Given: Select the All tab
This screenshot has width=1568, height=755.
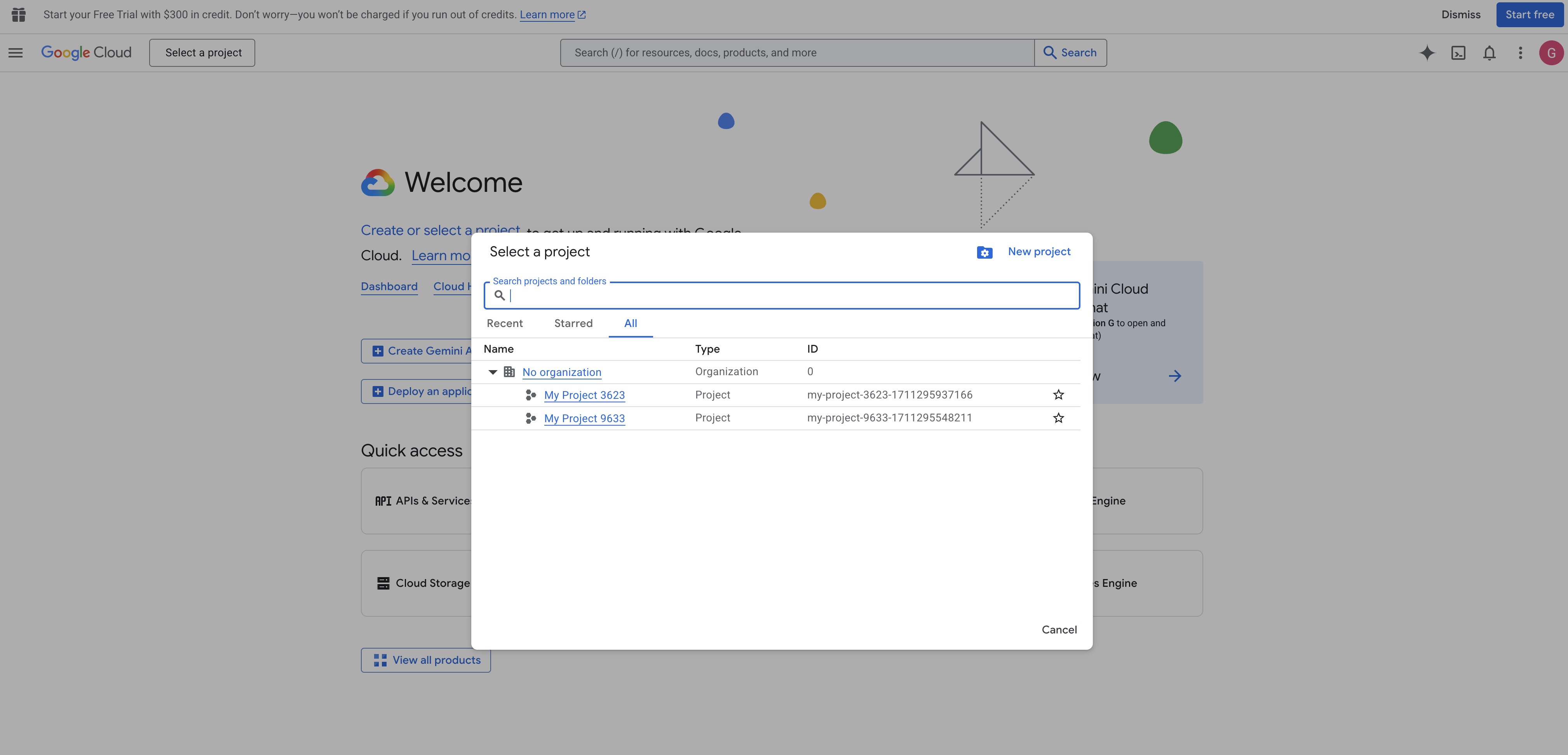Looking at the screenshot, I should coord(631,323).
